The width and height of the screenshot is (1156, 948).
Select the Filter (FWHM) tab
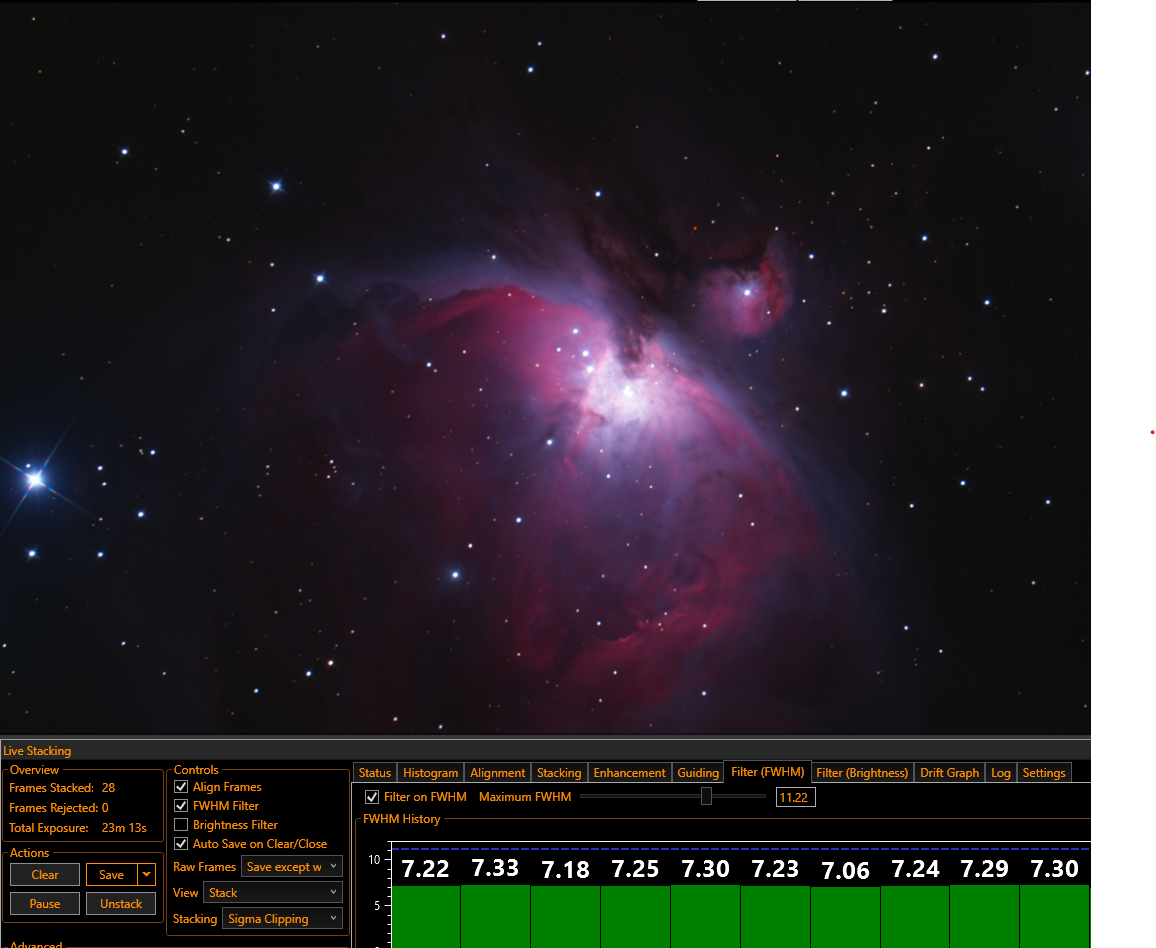(767, 772)
